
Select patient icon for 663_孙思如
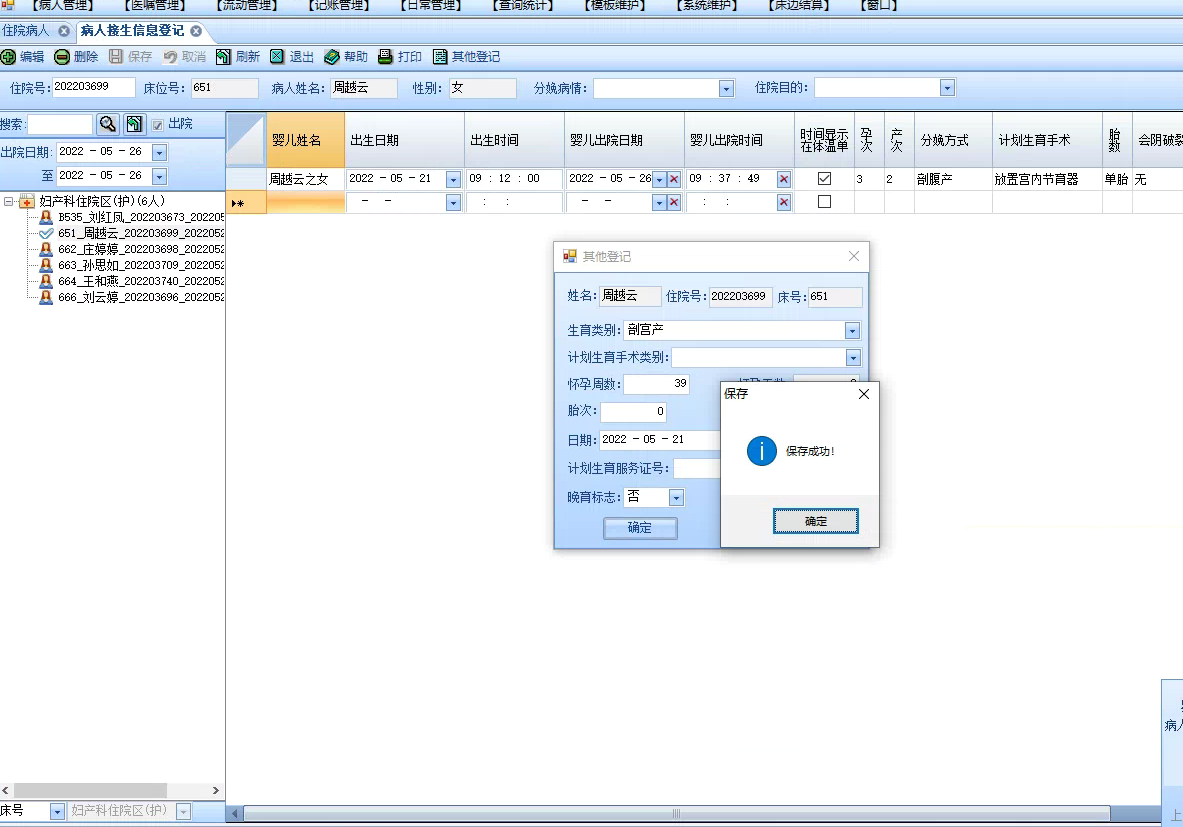(46, 265)
